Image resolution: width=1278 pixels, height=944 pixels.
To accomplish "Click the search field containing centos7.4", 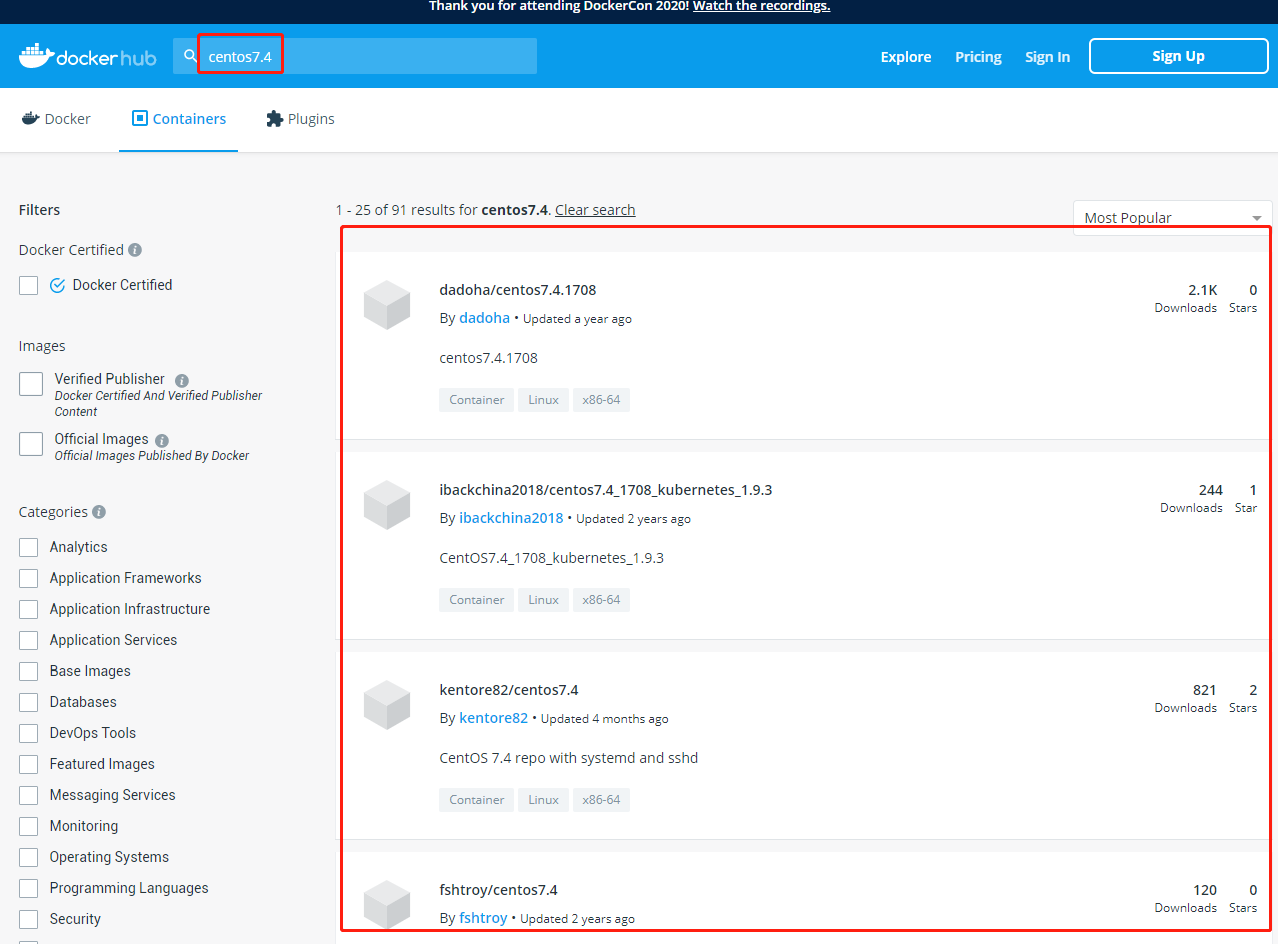I will pos(355,56).
